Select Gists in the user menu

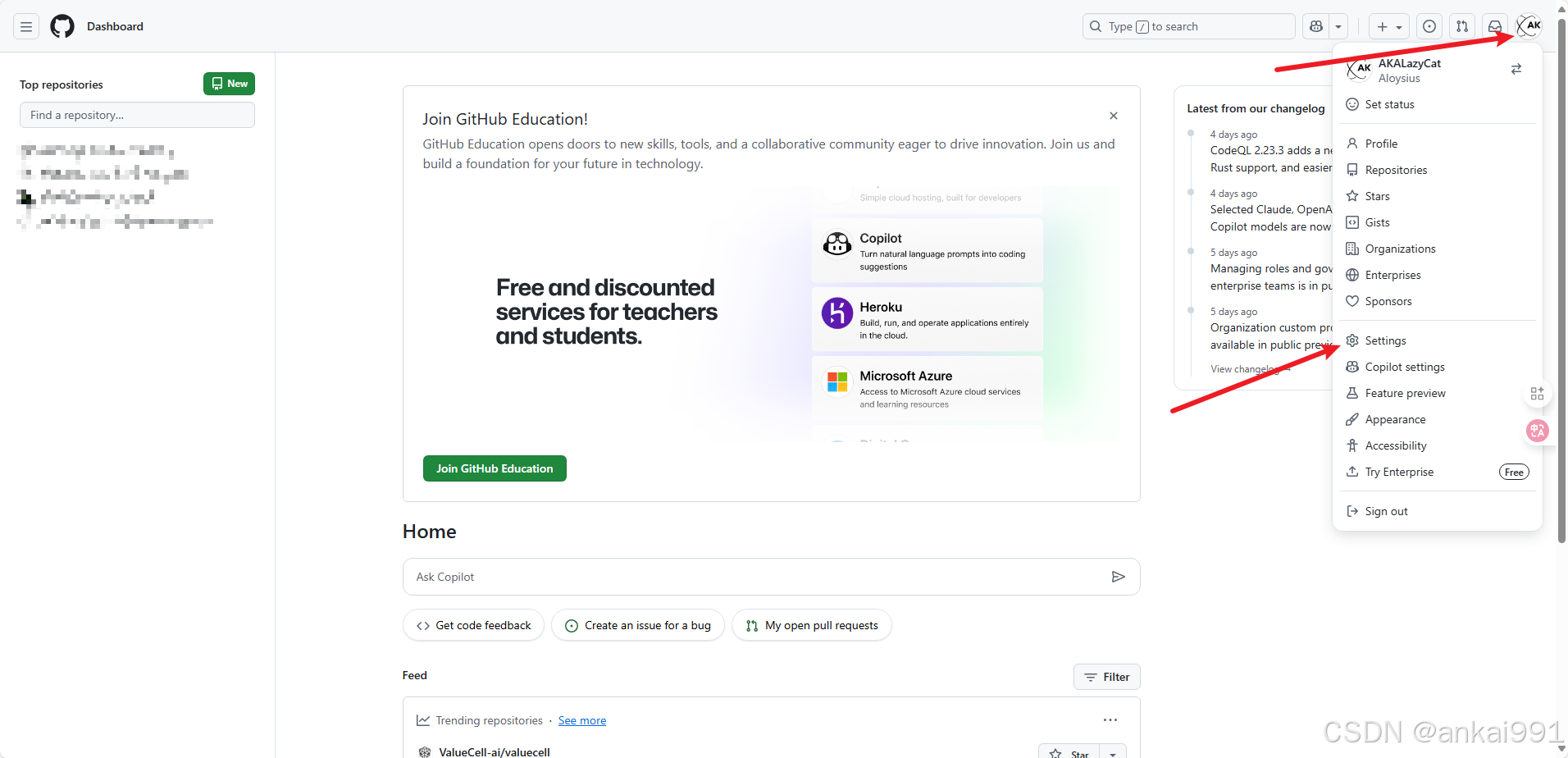click(x=1438, y=222)
